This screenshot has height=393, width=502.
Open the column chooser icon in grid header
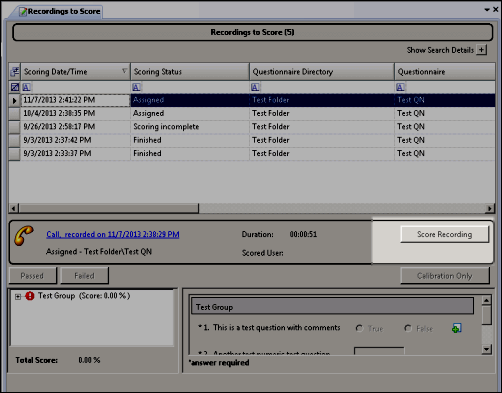(15, 72)
